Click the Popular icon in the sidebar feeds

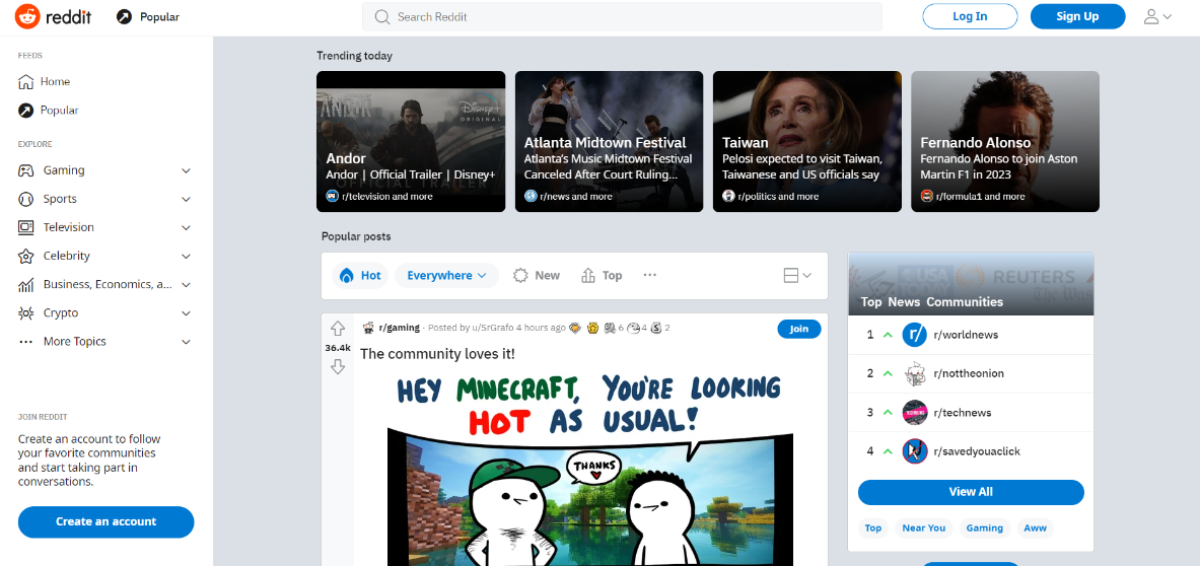point(26,110)
